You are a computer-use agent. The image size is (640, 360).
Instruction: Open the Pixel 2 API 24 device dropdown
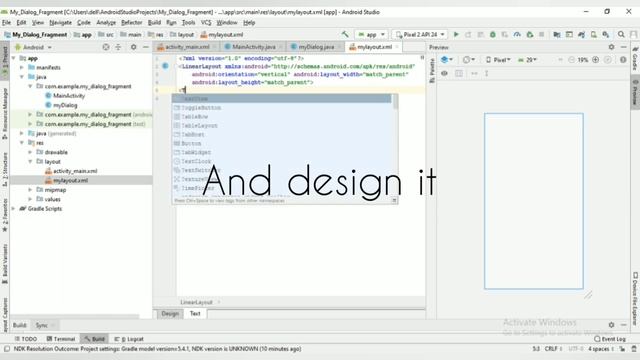[420, 35]
